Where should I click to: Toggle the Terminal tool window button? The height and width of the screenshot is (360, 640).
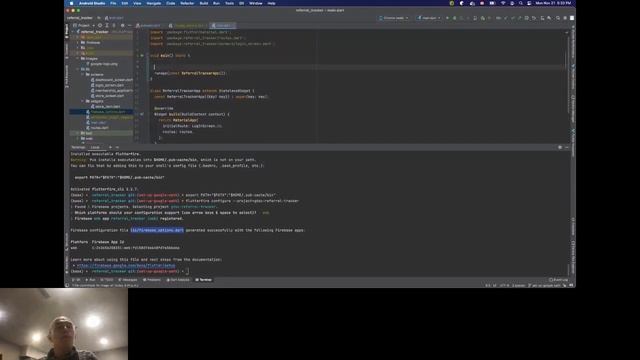204,280
